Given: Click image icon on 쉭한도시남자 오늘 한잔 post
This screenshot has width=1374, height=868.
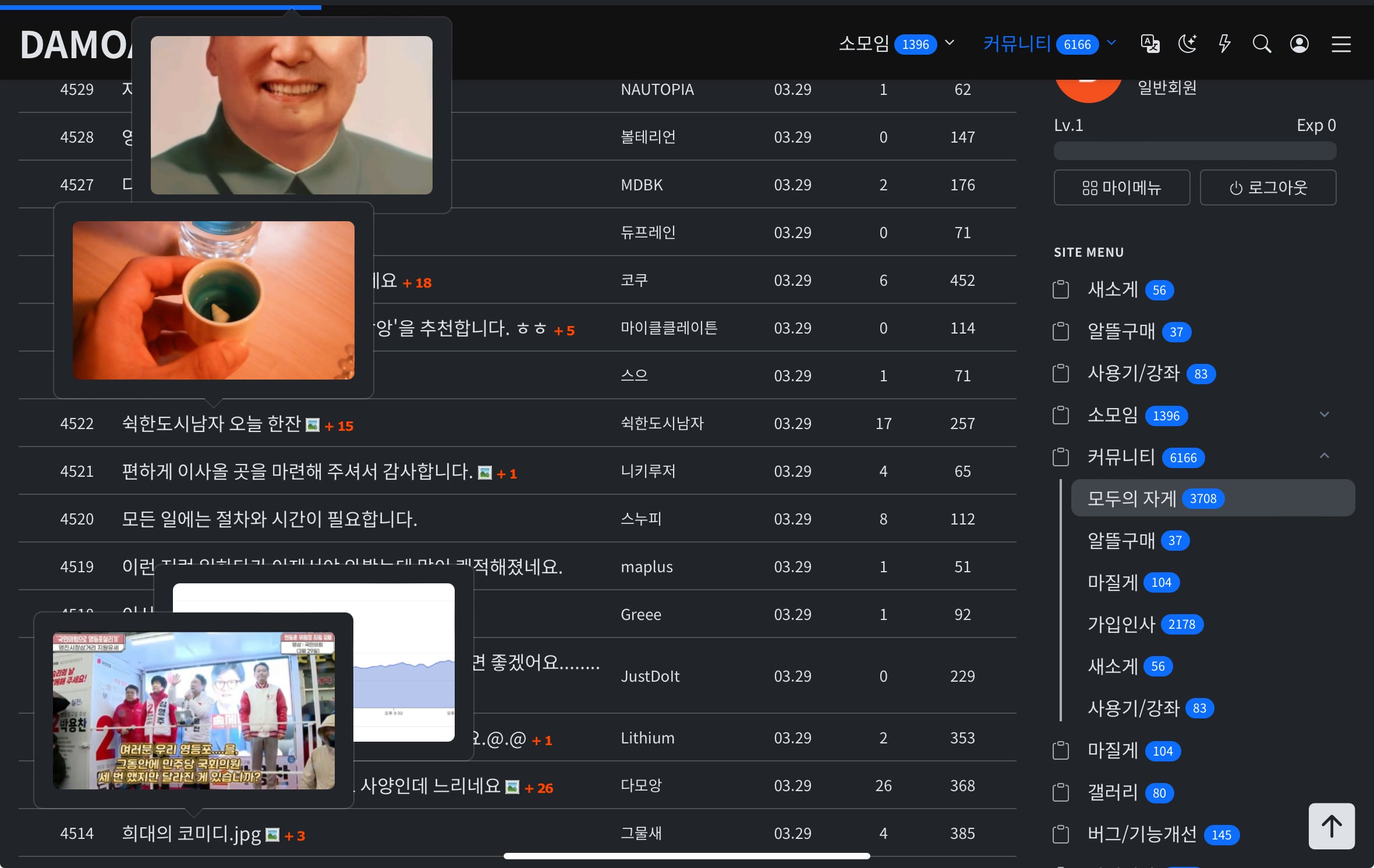Looking at the screenshot, I should coord(313,426).
